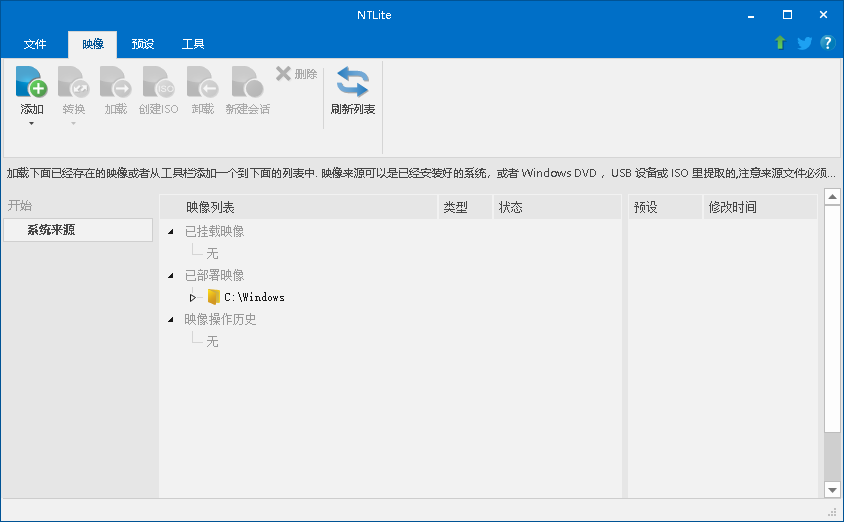Click the 转换 (Convert) icon
Image resolution: width=844 pixels, height=522 pixels.
pos(73,82)
